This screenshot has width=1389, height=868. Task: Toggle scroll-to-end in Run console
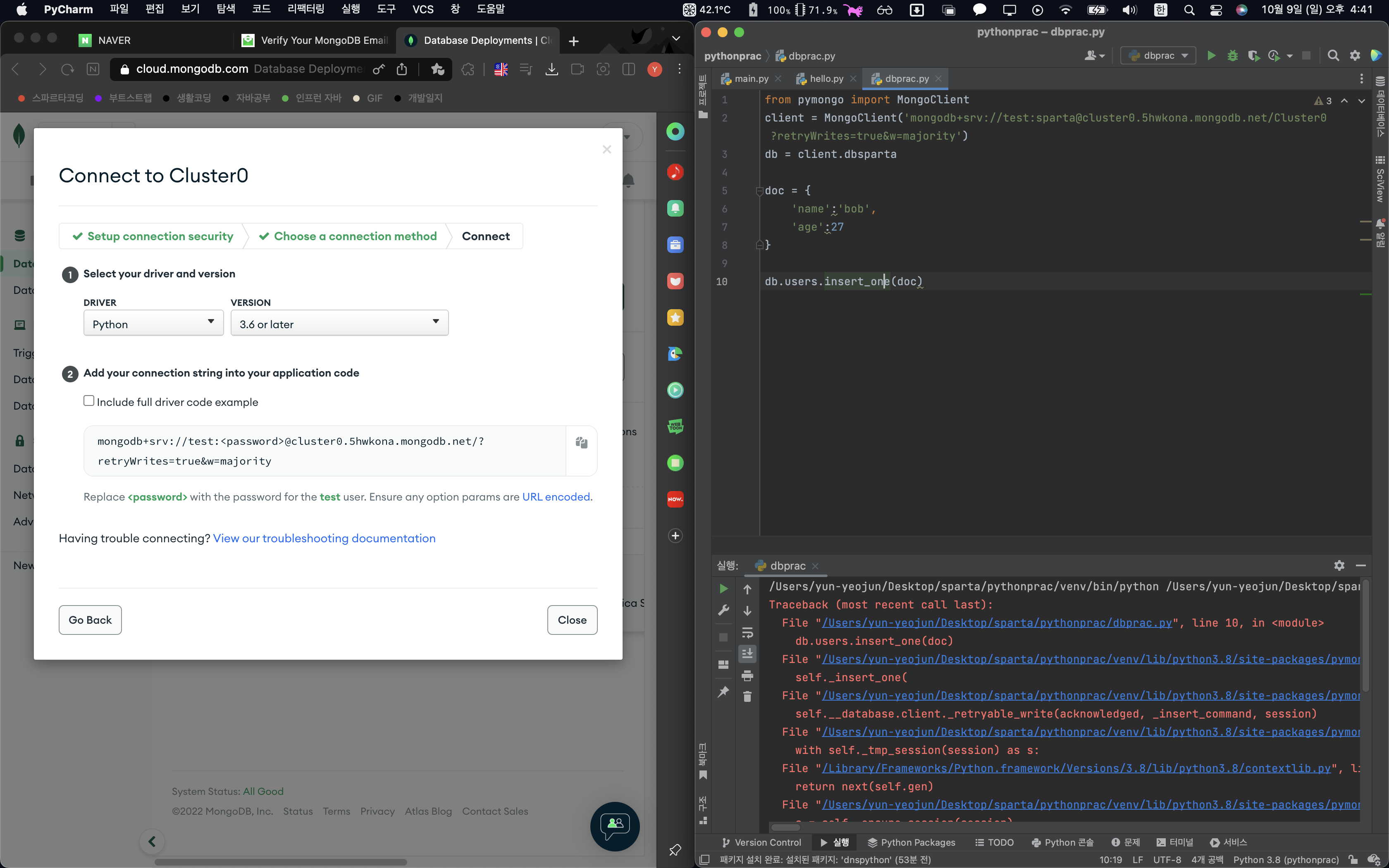tap(747, 654)
